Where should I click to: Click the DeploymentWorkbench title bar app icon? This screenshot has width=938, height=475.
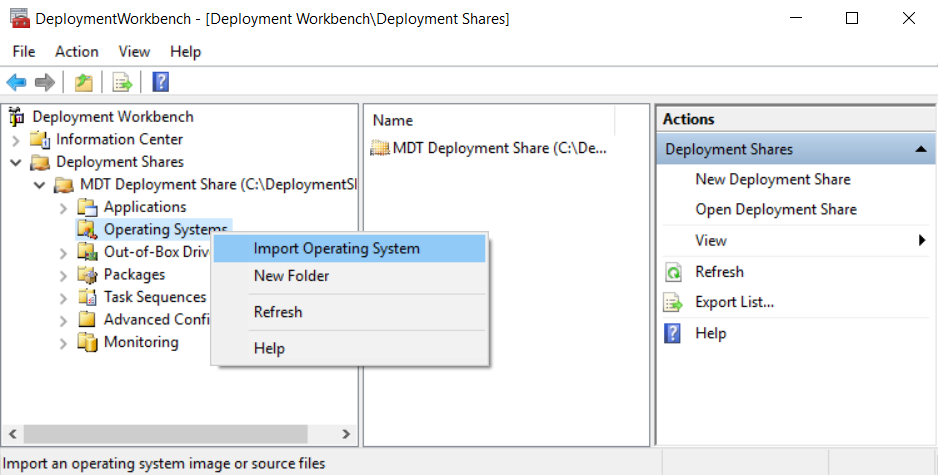click(x=20, y=19)
